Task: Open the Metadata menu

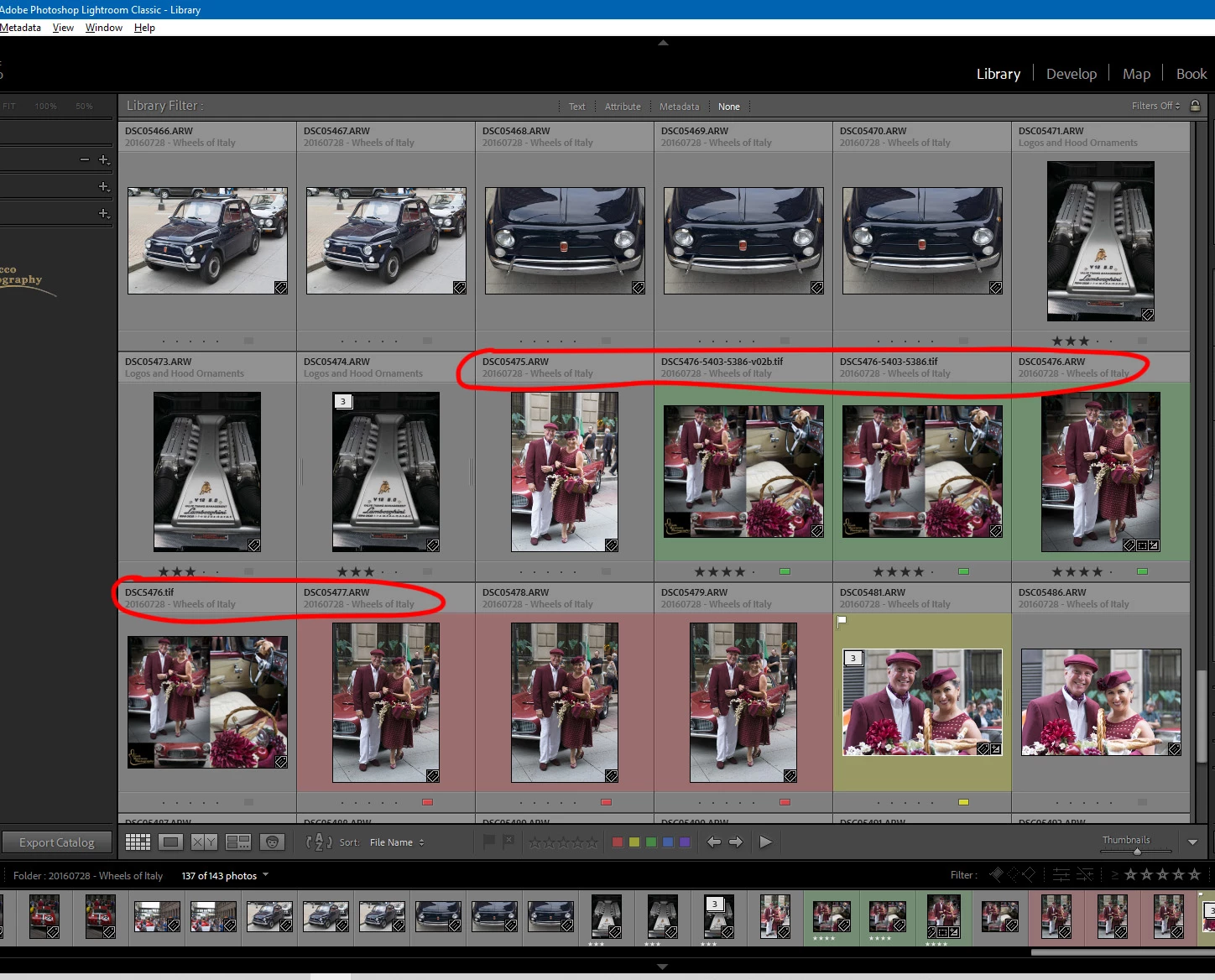Action: tap(20, 28)
